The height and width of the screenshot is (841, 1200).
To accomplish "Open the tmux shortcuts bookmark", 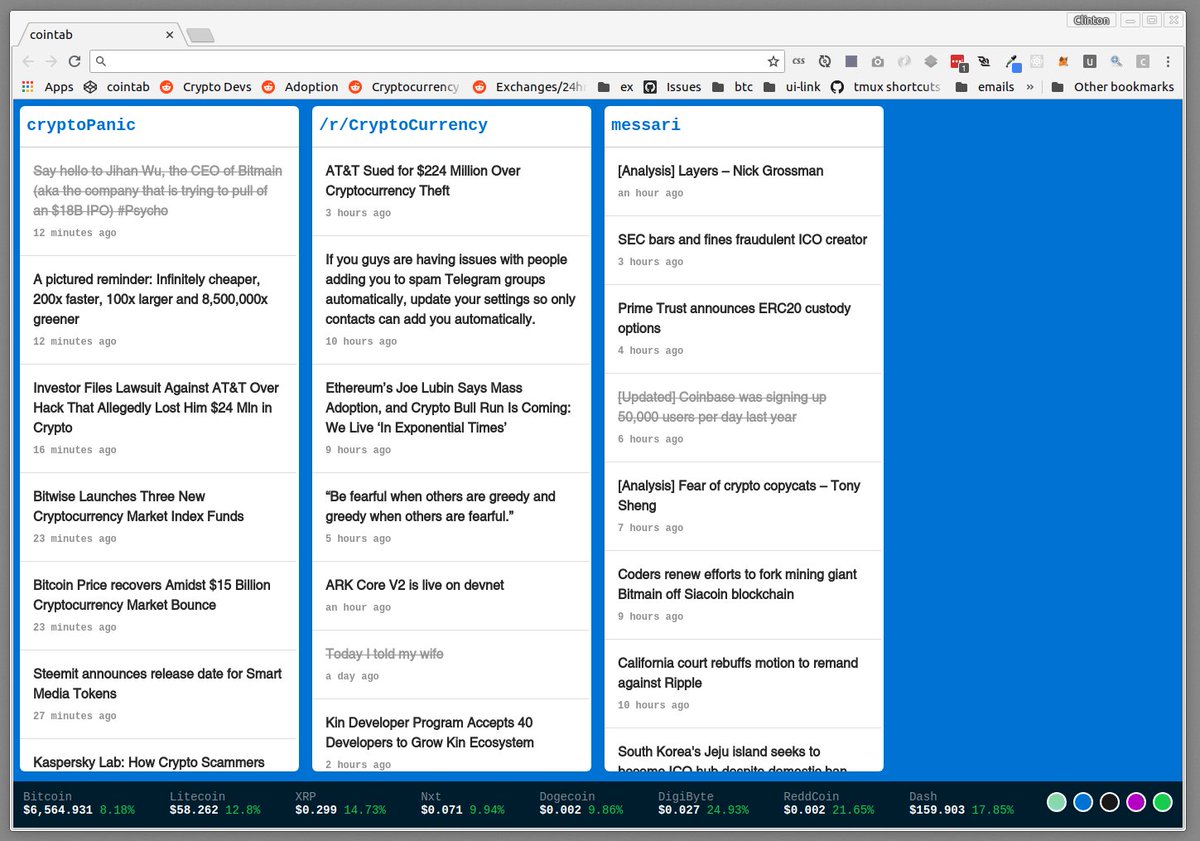I will tap(885, 87).
